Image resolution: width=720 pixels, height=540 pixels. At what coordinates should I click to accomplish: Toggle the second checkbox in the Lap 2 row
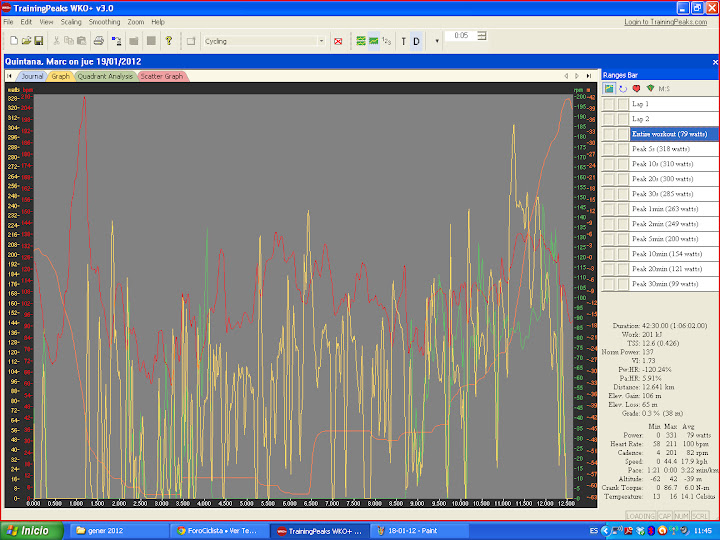[623, 119]
